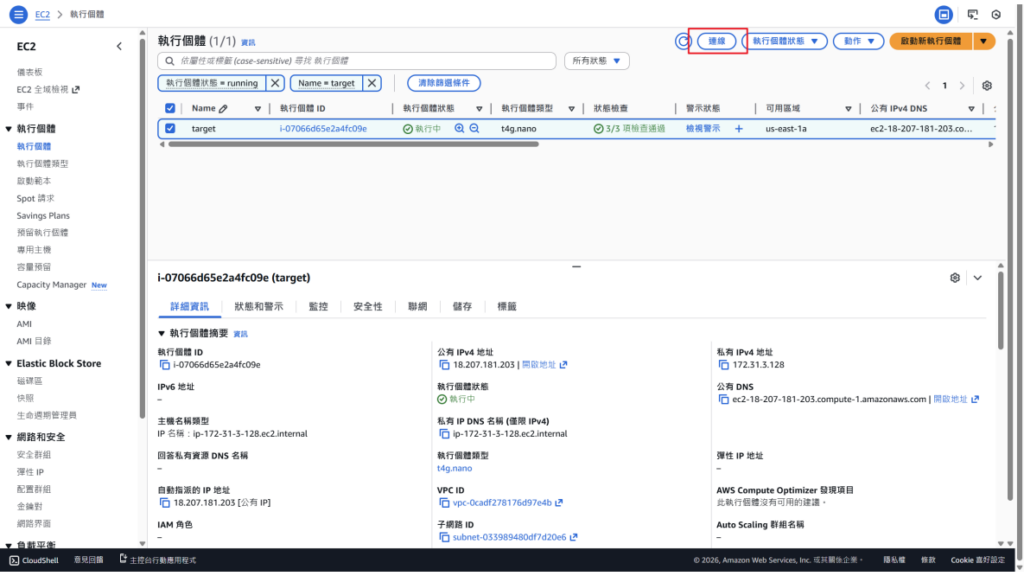Open the 執行個體狀態 dropdown button
This screenshot has height=576, width=1024.
tap(784, 41)
